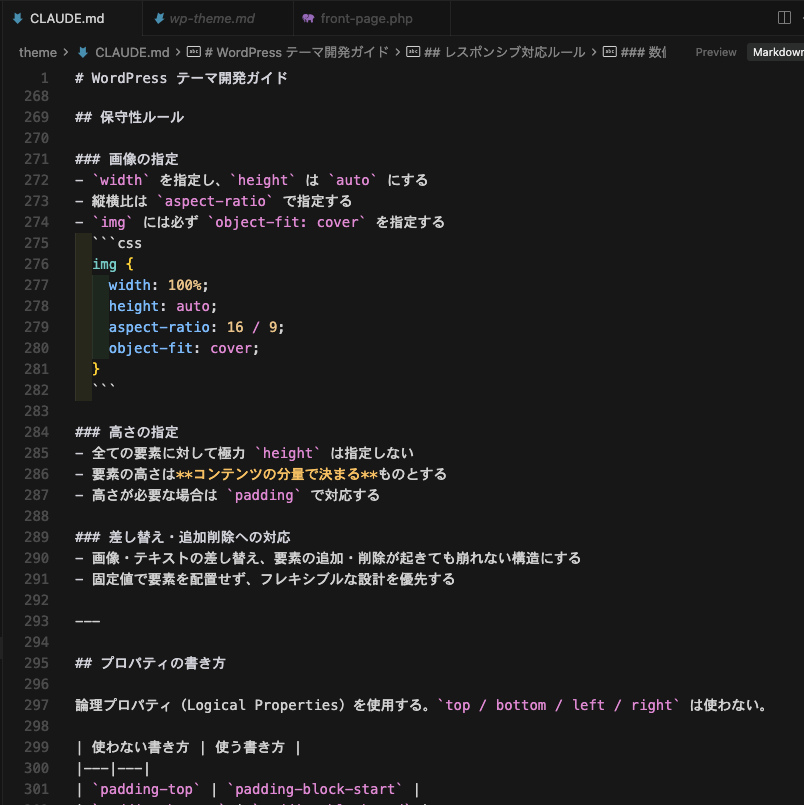Click the closing yellow brace on line 281
Image resolution: width=804 pixels, height=805 pixels.
96,369
